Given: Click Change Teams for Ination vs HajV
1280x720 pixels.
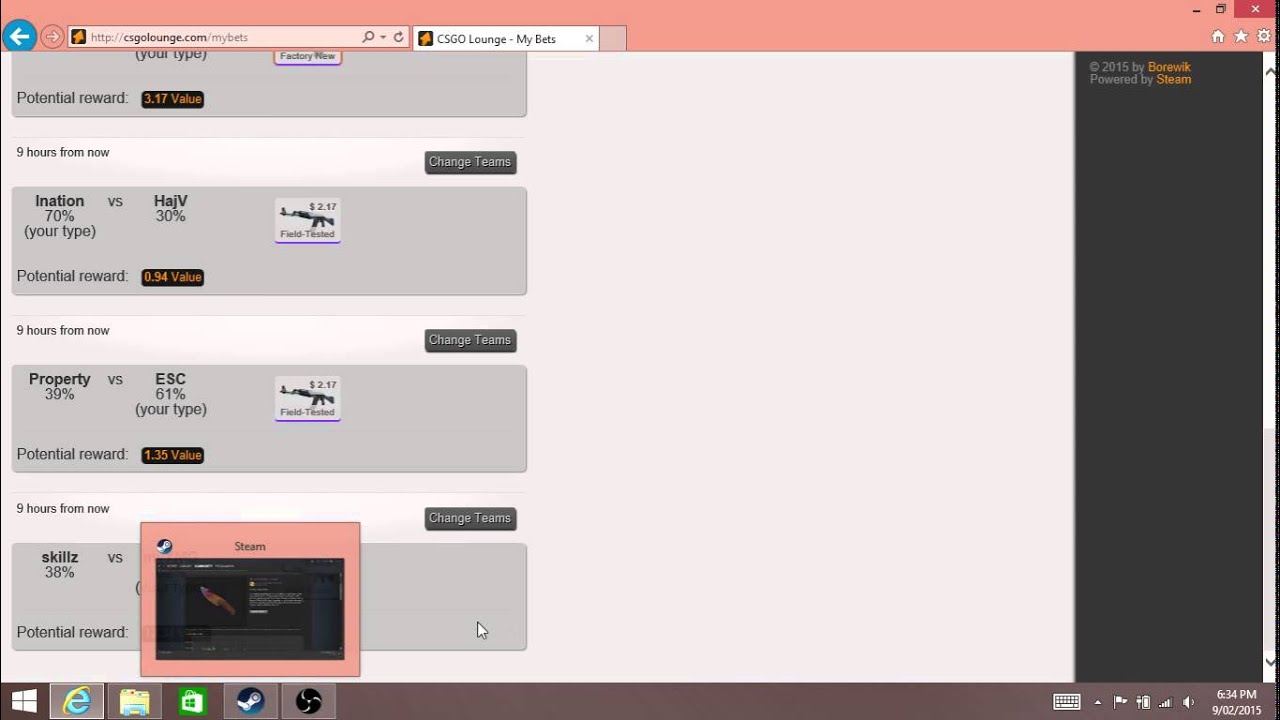Looking at the screenshot, I should tap(470, 162).
